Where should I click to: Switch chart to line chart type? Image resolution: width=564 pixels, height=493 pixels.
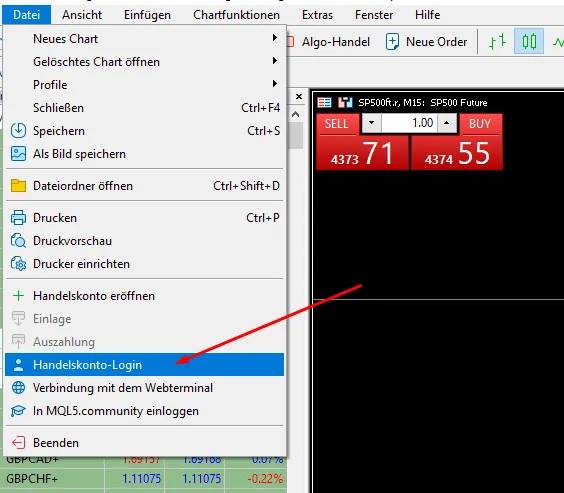pyautogui.click(x=558, y=42)
